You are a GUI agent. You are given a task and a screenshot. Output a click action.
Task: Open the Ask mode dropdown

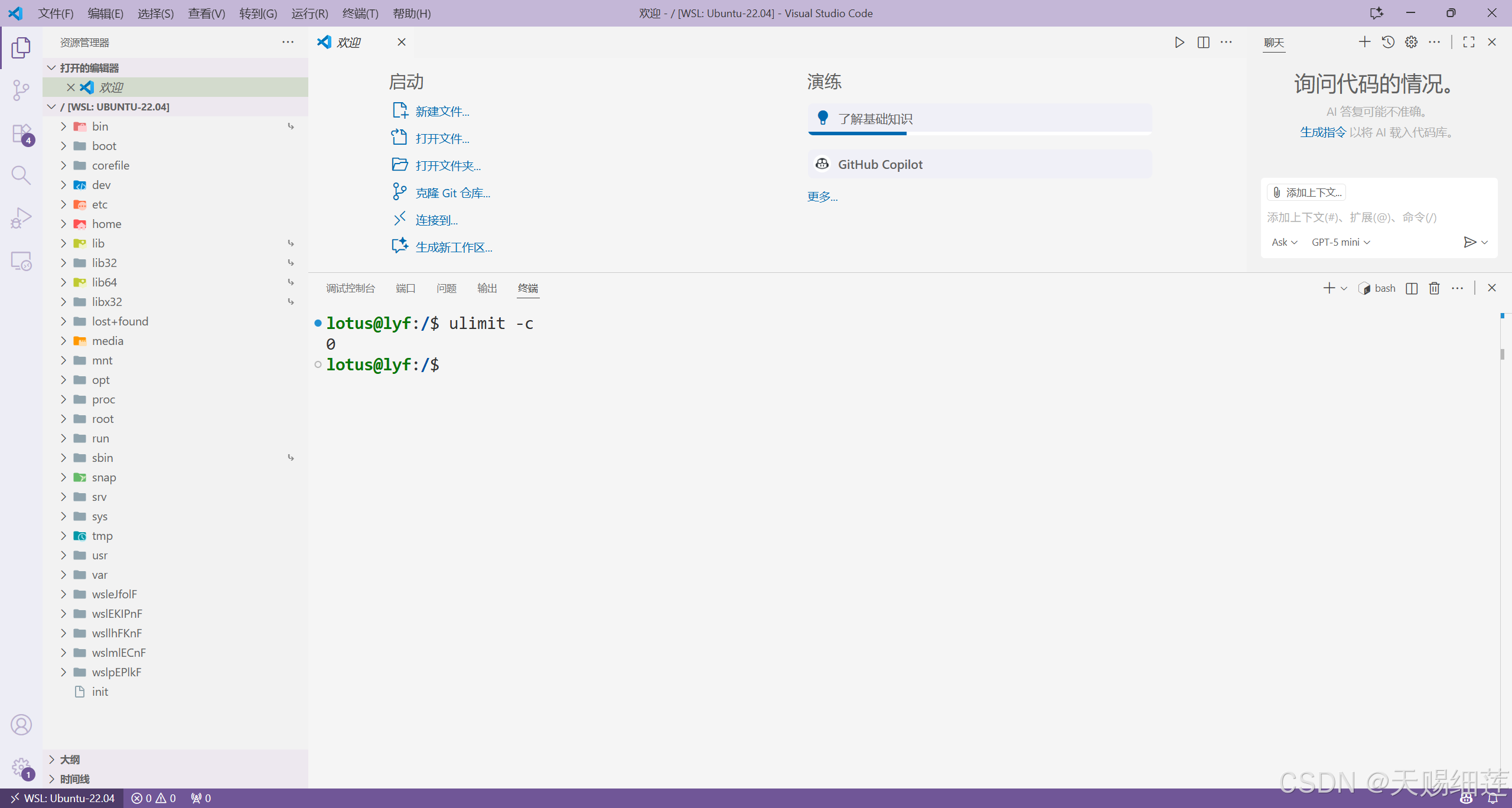1284,242
